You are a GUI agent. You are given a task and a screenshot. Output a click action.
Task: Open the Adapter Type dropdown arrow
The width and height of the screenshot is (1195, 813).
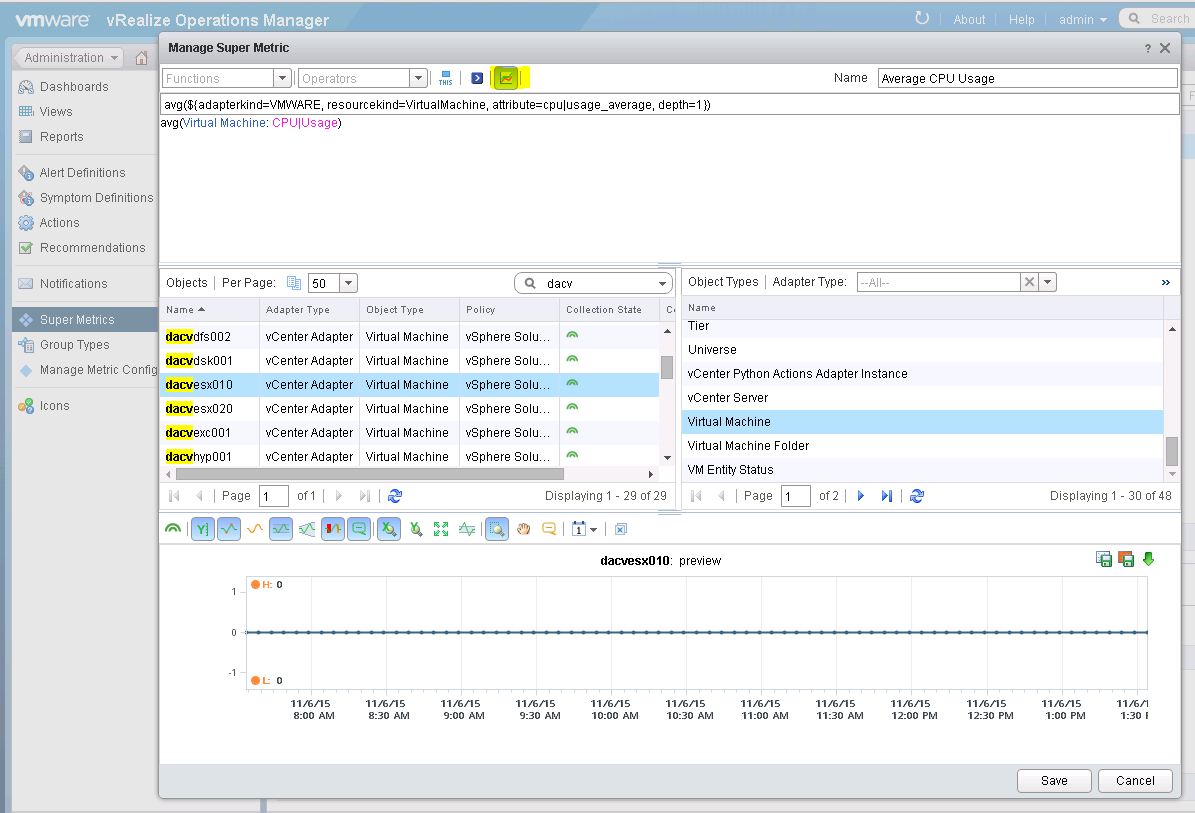(1048, 282)
